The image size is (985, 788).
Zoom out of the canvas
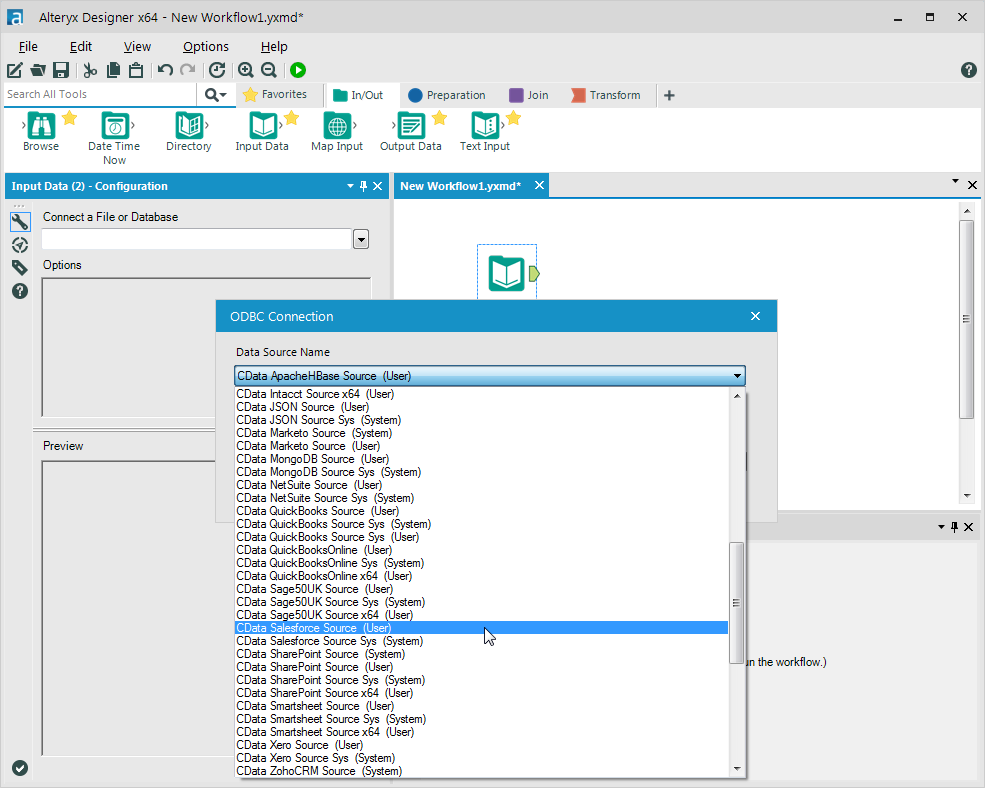point(269,70)
